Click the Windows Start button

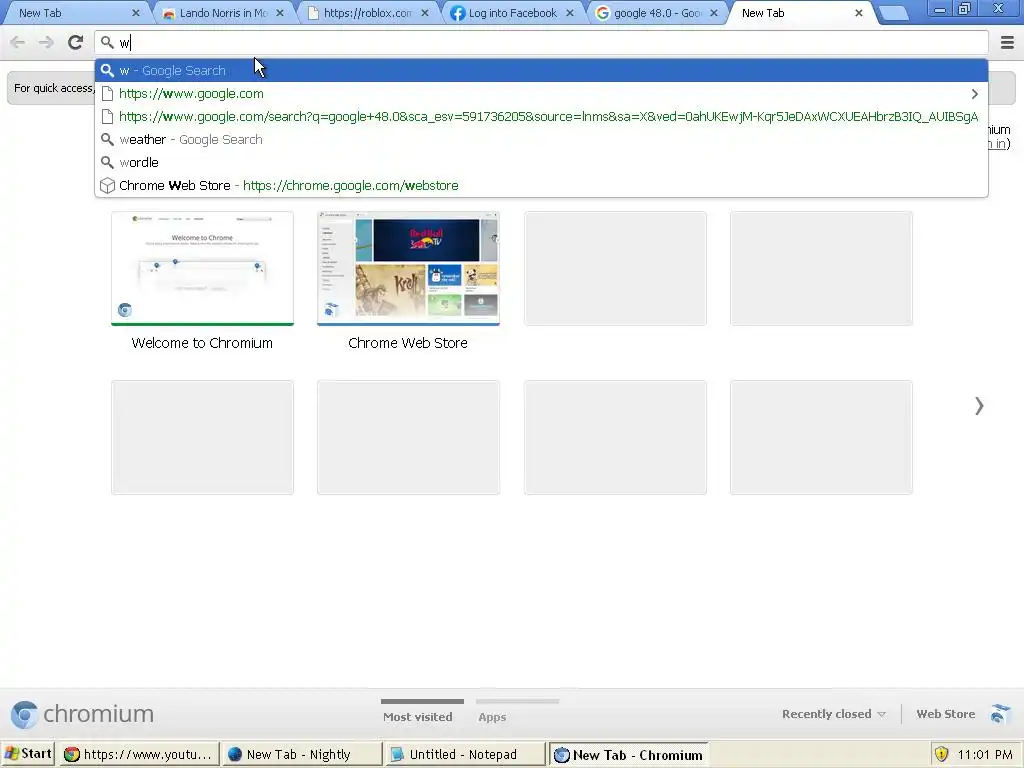[27, 754]
